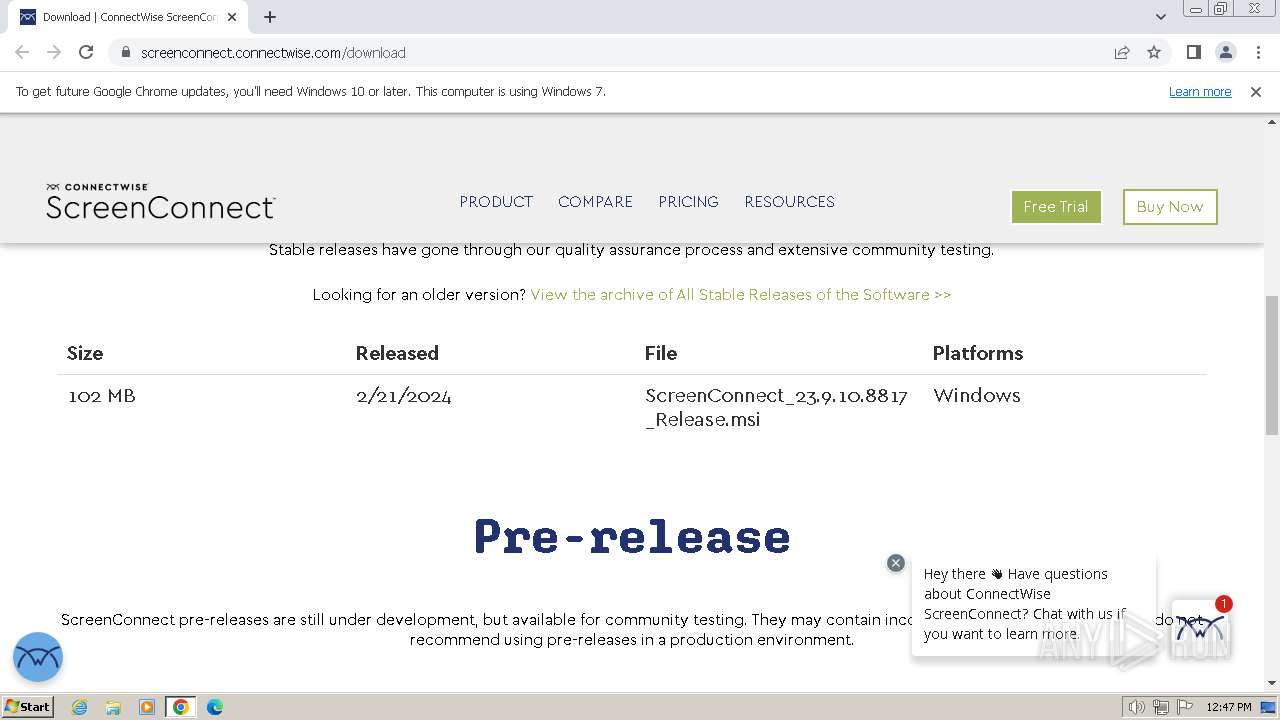This screenshot has height=720, width=1280.
Task: Click the Buy Now button
Action: (1170, 207)
